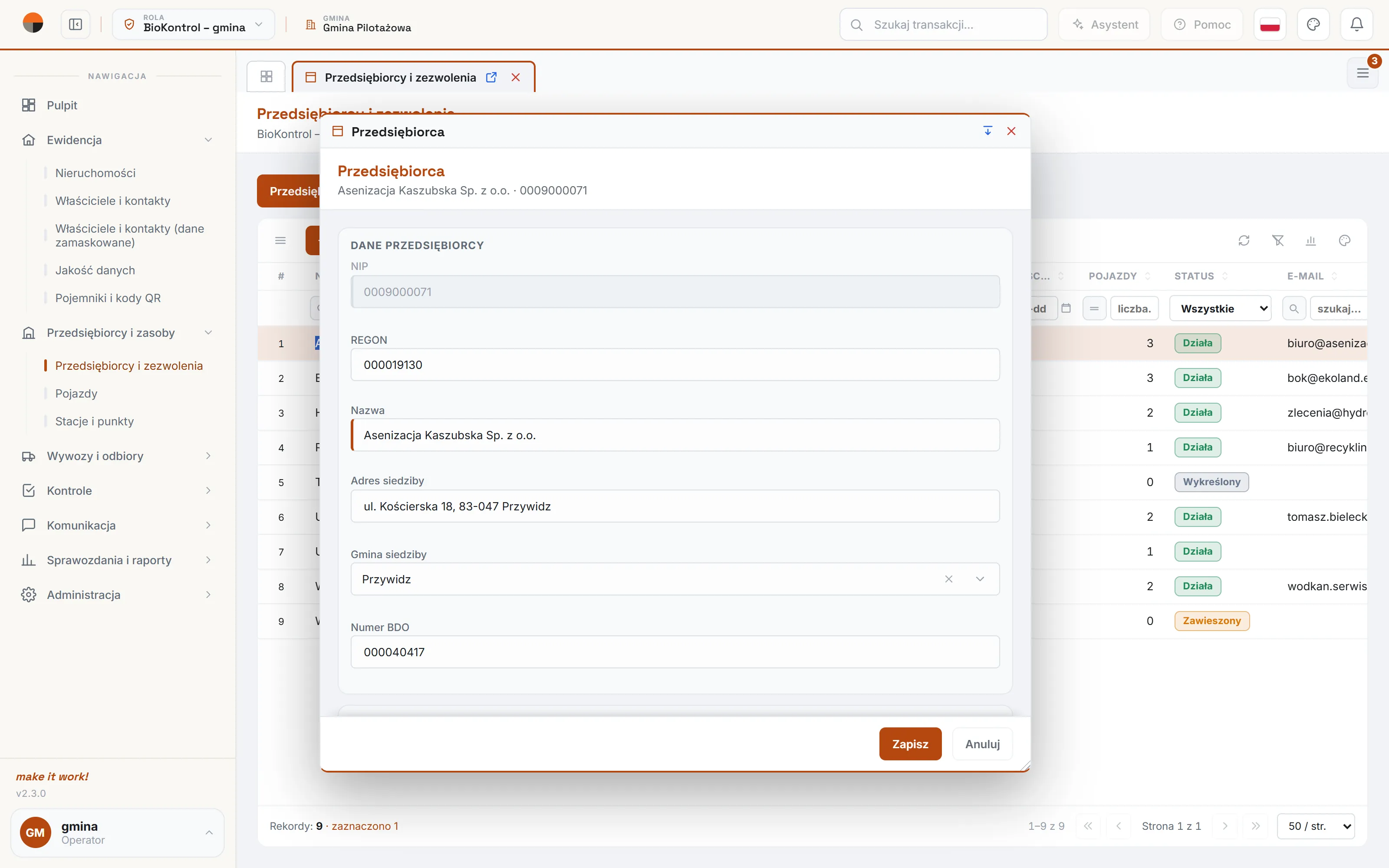Click the refresh table icon
Image resolution: width=1389 pixels, height=868 pixels.
[1244, 240]
